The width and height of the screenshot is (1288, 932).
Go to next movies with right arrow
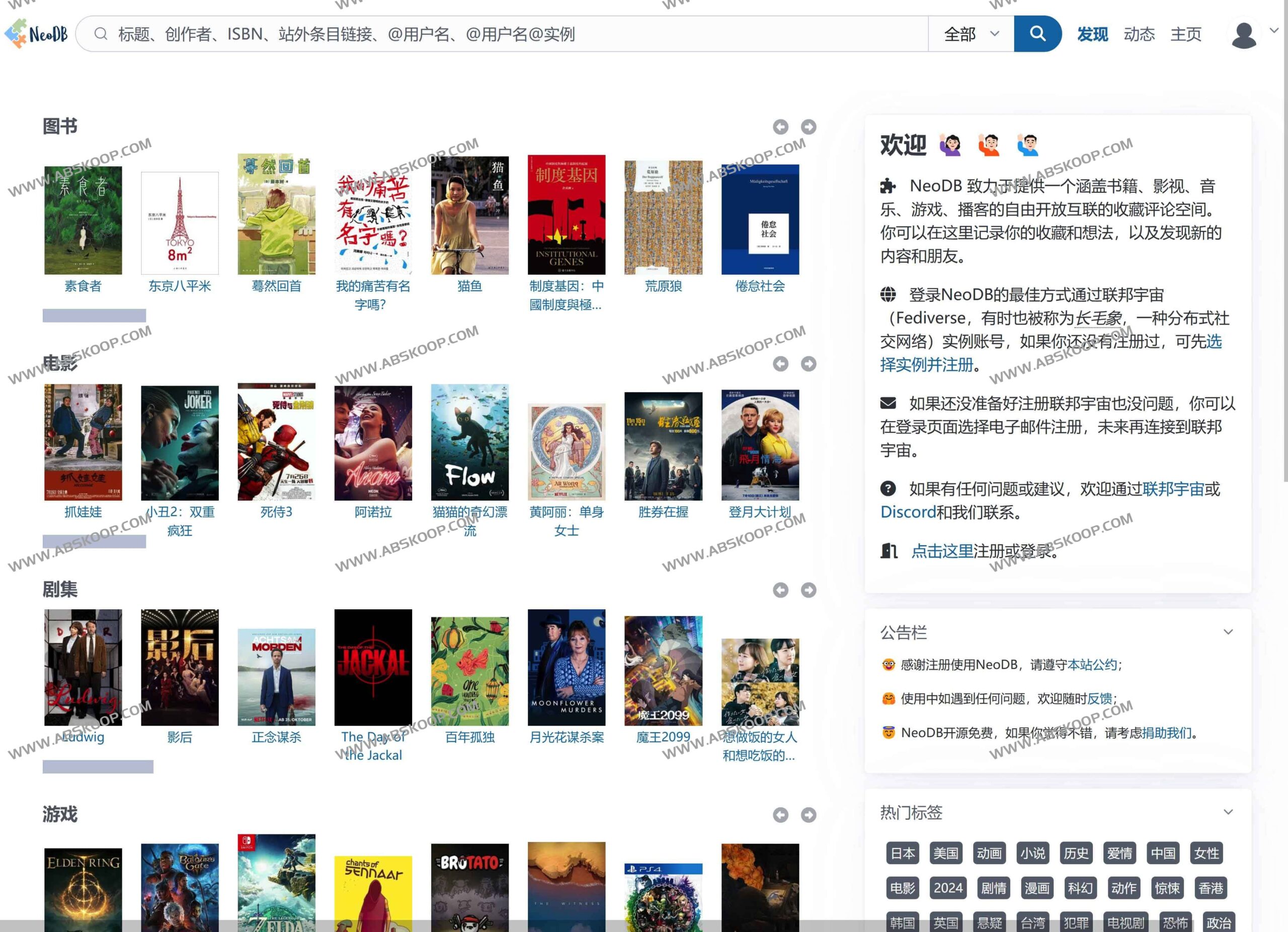[x=809, y=363]
